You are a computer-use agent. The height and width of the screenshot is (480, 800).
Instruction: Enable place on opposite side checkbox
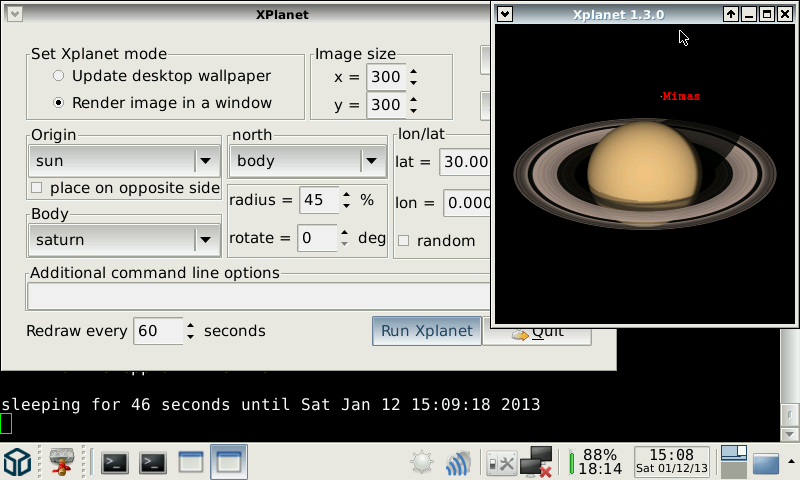pyautogui.click(x=37, y=188)
